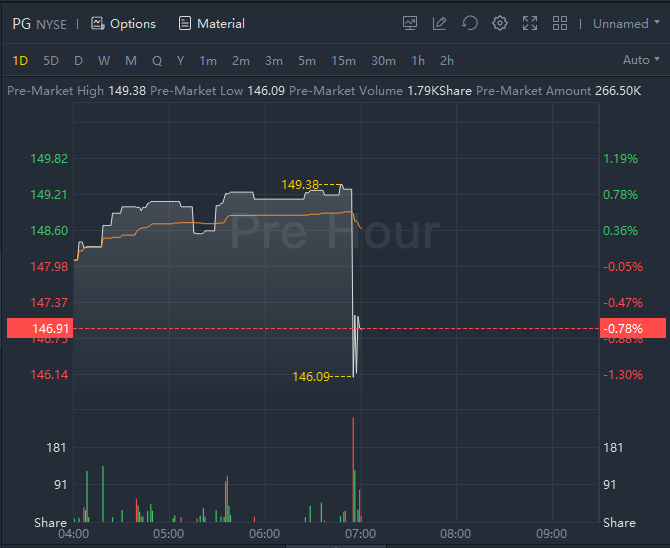Switch to the D daily chart

(x=78, y=61)
